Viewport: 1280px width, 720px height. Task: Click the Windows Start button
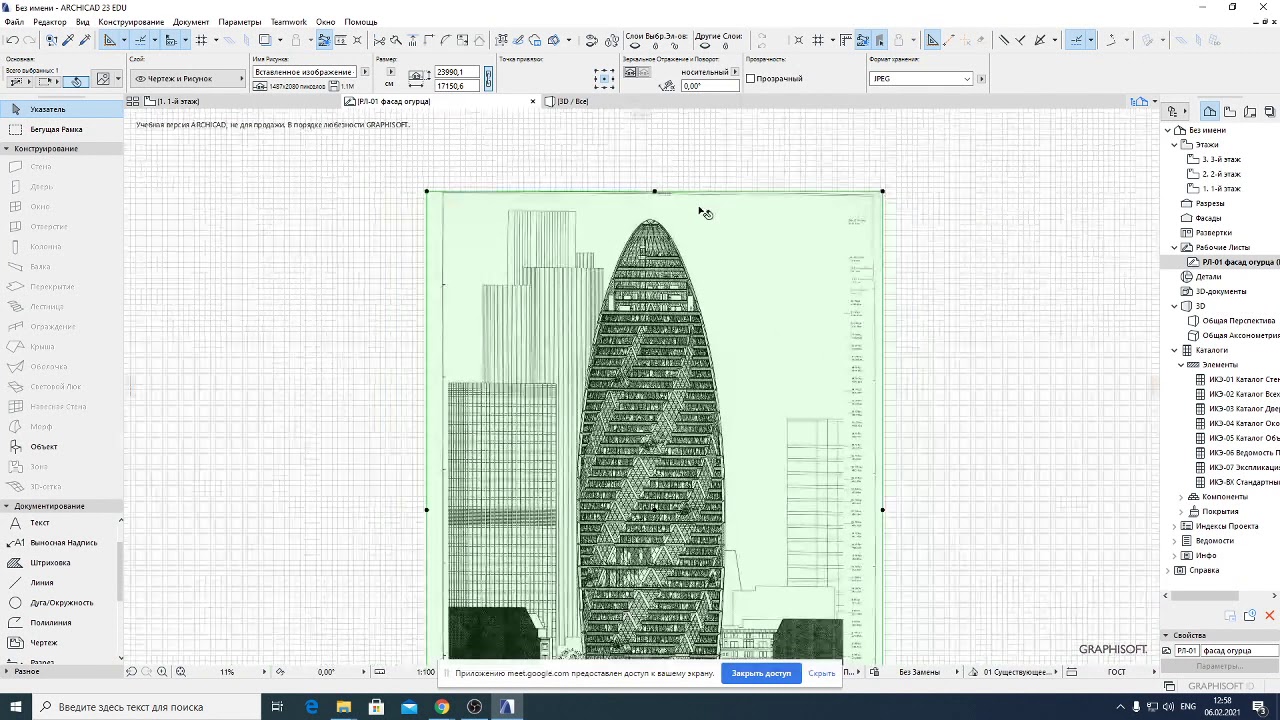18,707
